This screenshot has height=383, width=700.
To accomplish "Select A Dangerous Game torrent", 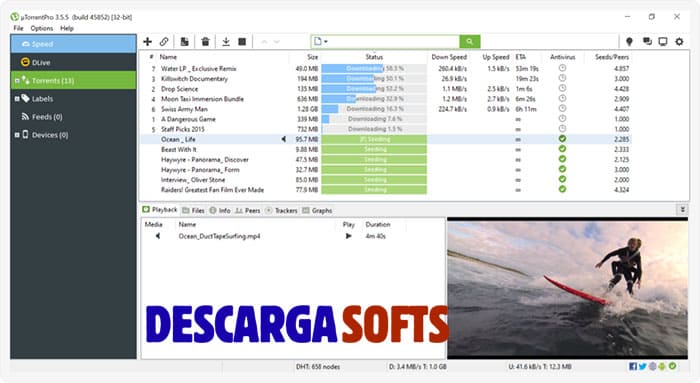I will [x=188, y=119].
